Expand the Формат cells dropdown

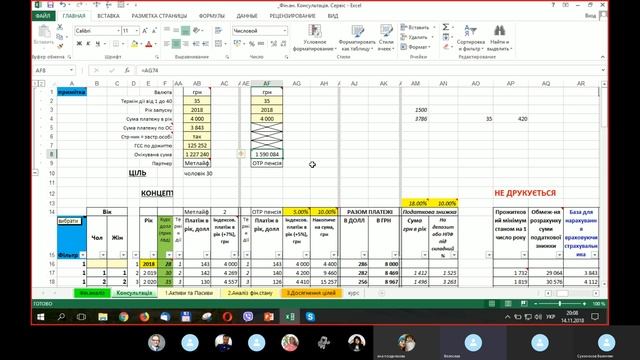(430, 47)
